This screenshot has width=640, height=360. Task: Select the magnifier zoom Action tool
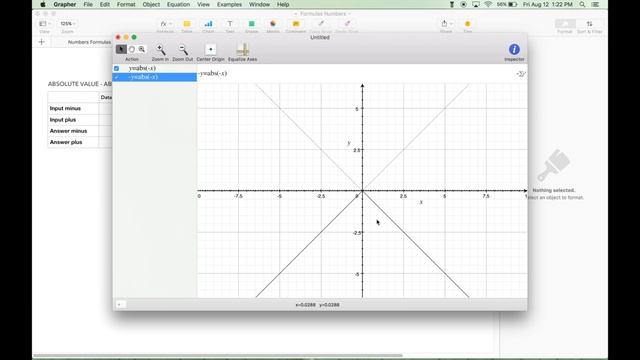(x=142, y=49)
